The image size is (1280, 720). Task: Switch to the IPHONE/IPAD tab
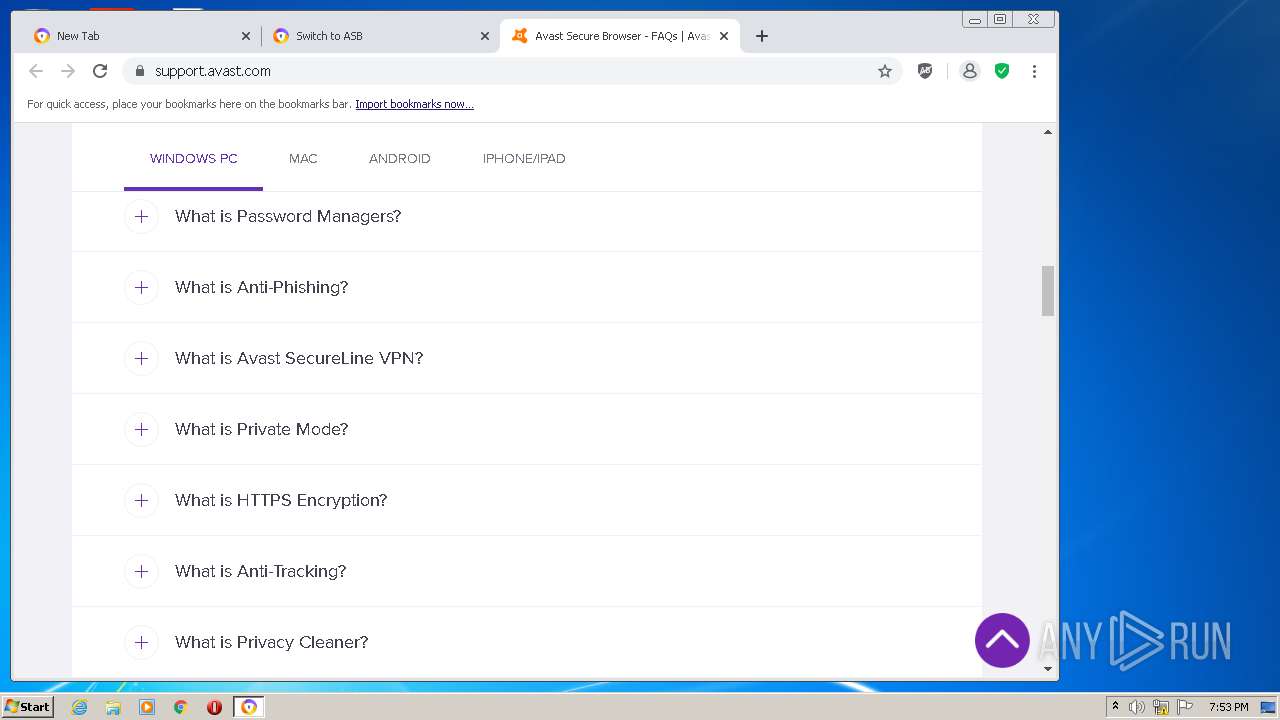(x=524, y=158)
